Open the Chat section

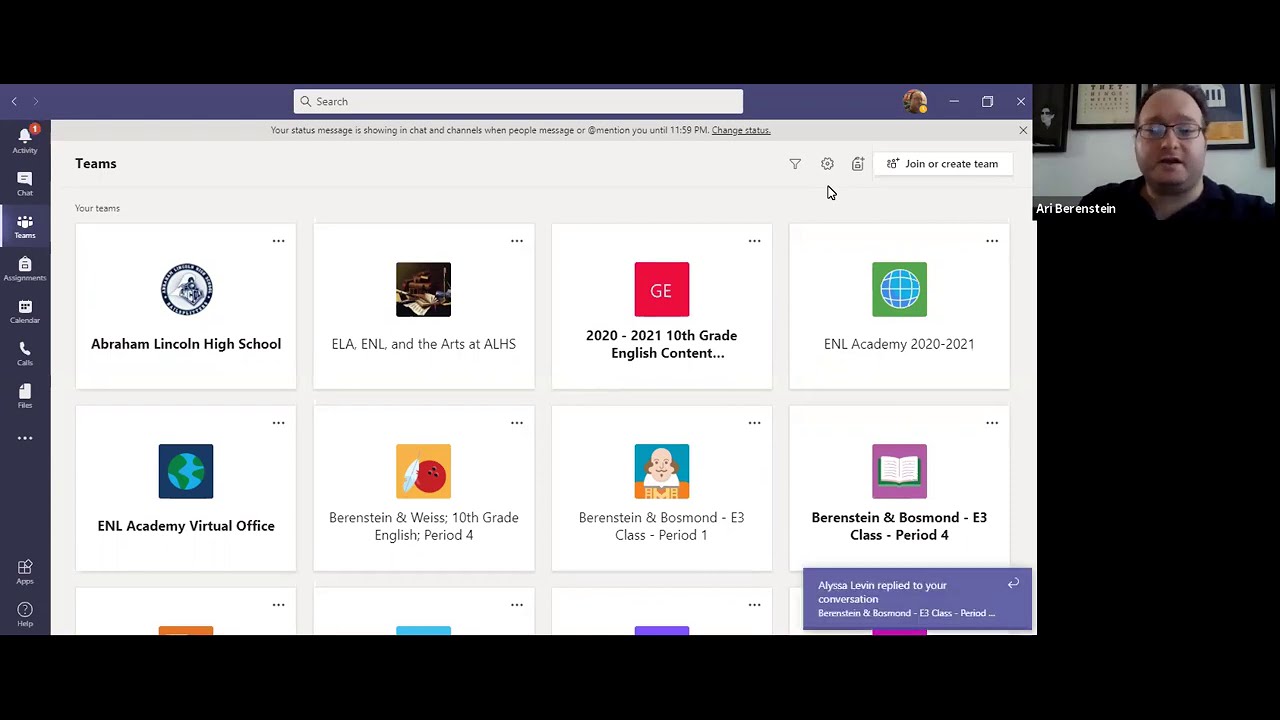click(x=25, y=183)
